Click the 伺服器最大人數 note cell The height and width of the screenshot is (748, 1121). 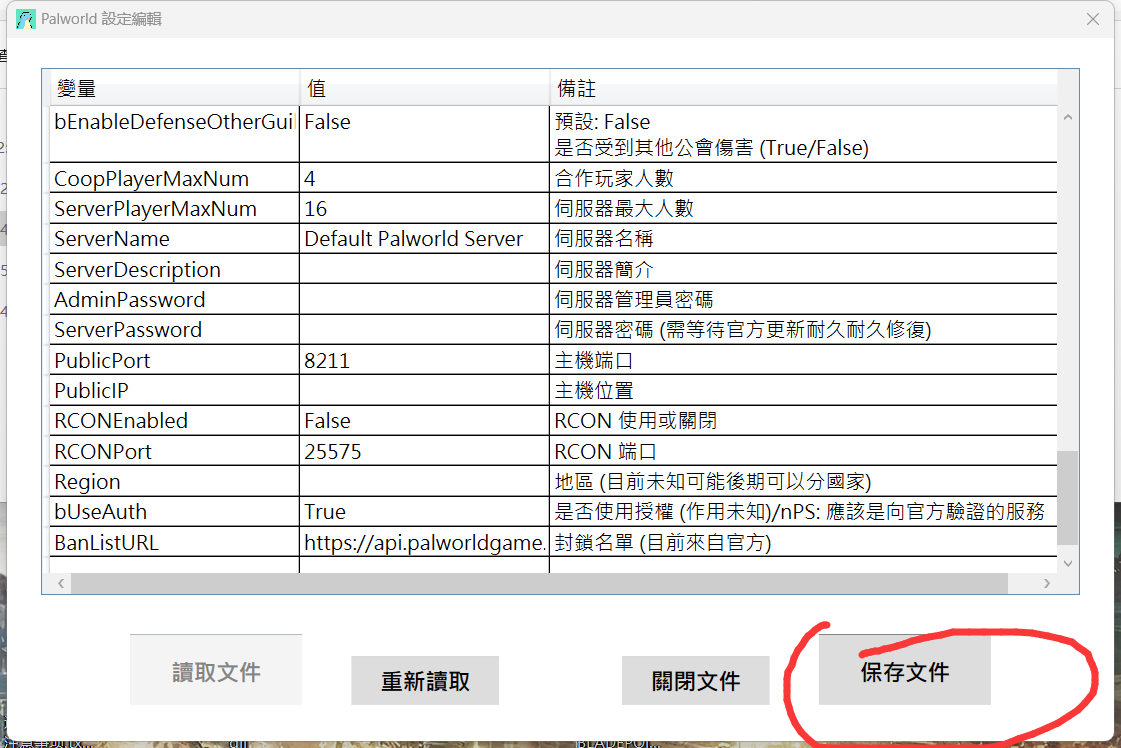[804, 208]
